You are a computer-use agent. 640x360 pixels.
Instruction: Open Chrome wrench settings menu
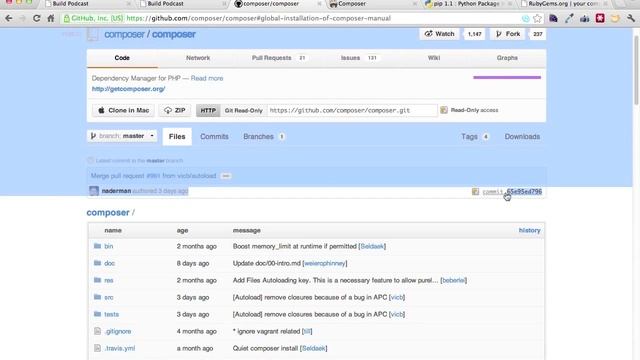click(631, 18)
